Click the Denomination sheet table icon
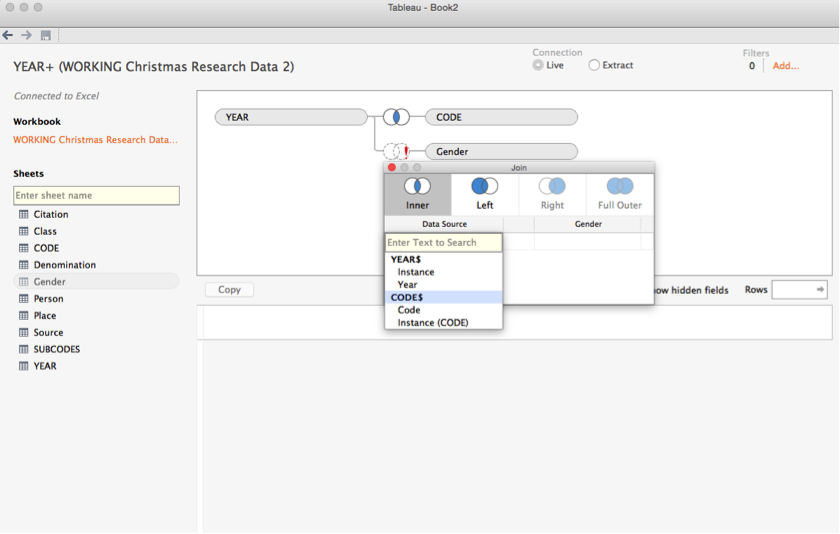Screen dimensions: 840x534 click(24, 265)
